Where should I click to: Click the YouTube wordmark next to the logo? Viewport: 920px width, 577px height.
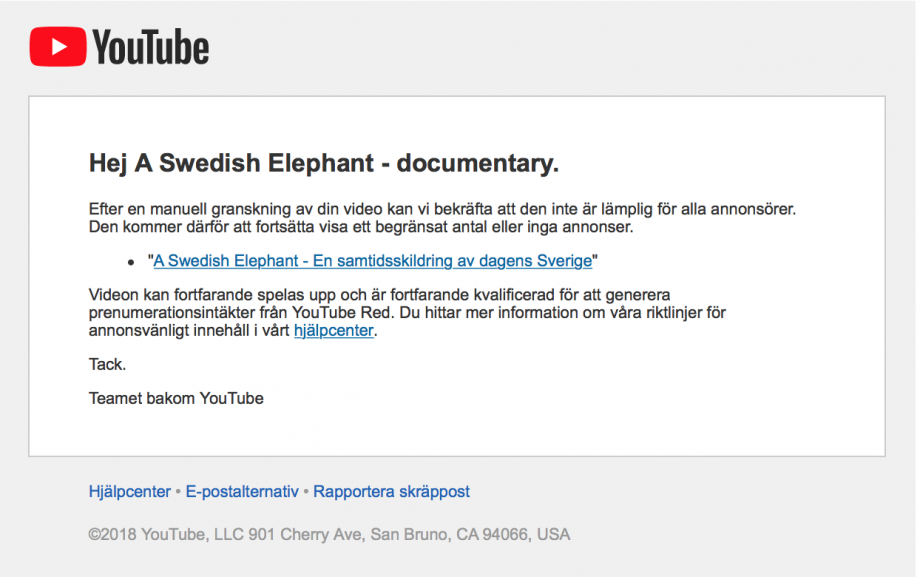tap(151, 47)
